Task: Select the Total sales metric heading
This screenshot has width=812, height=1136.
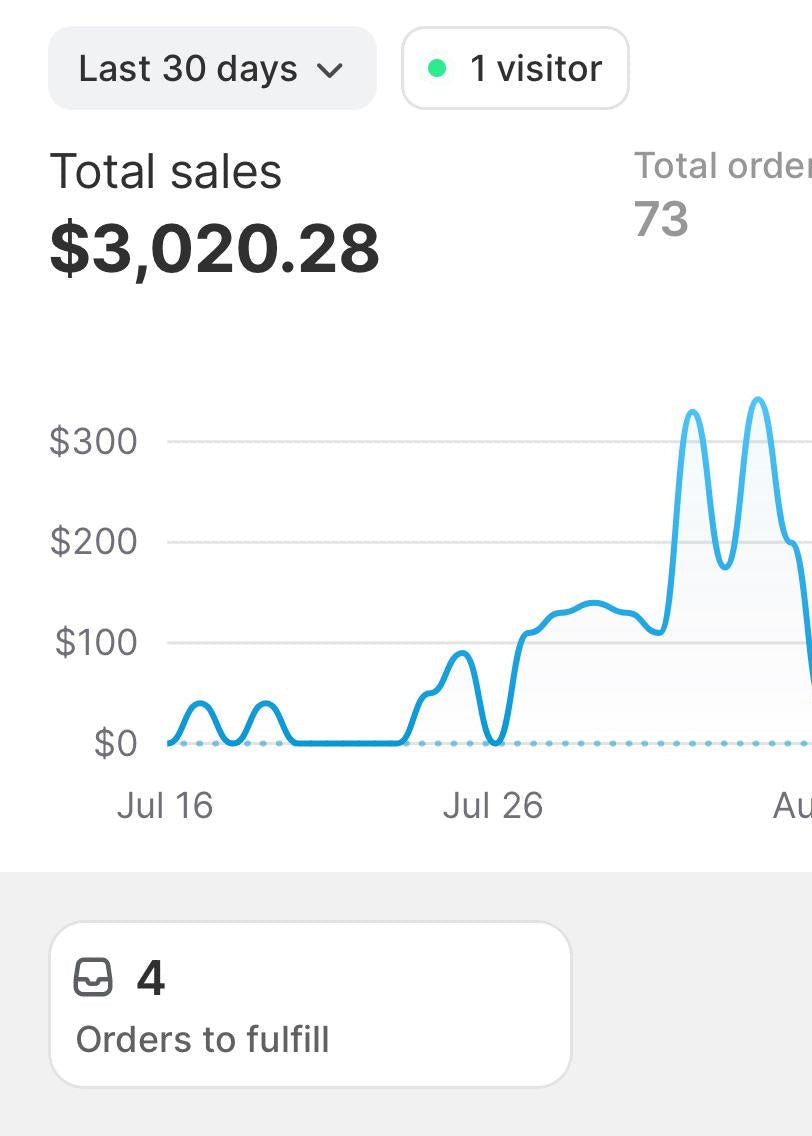Action: click(x=166, y=172)
